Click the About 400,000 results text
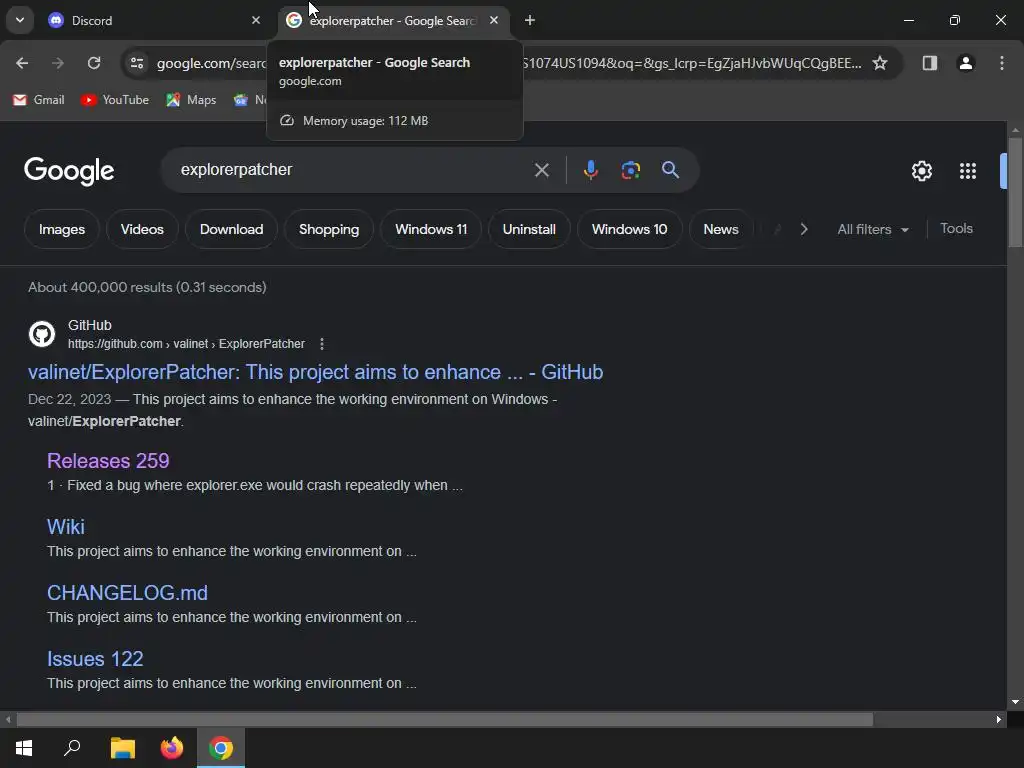Image resolution: width=1024 pixels, height=768 pixels. click(147, 287)
